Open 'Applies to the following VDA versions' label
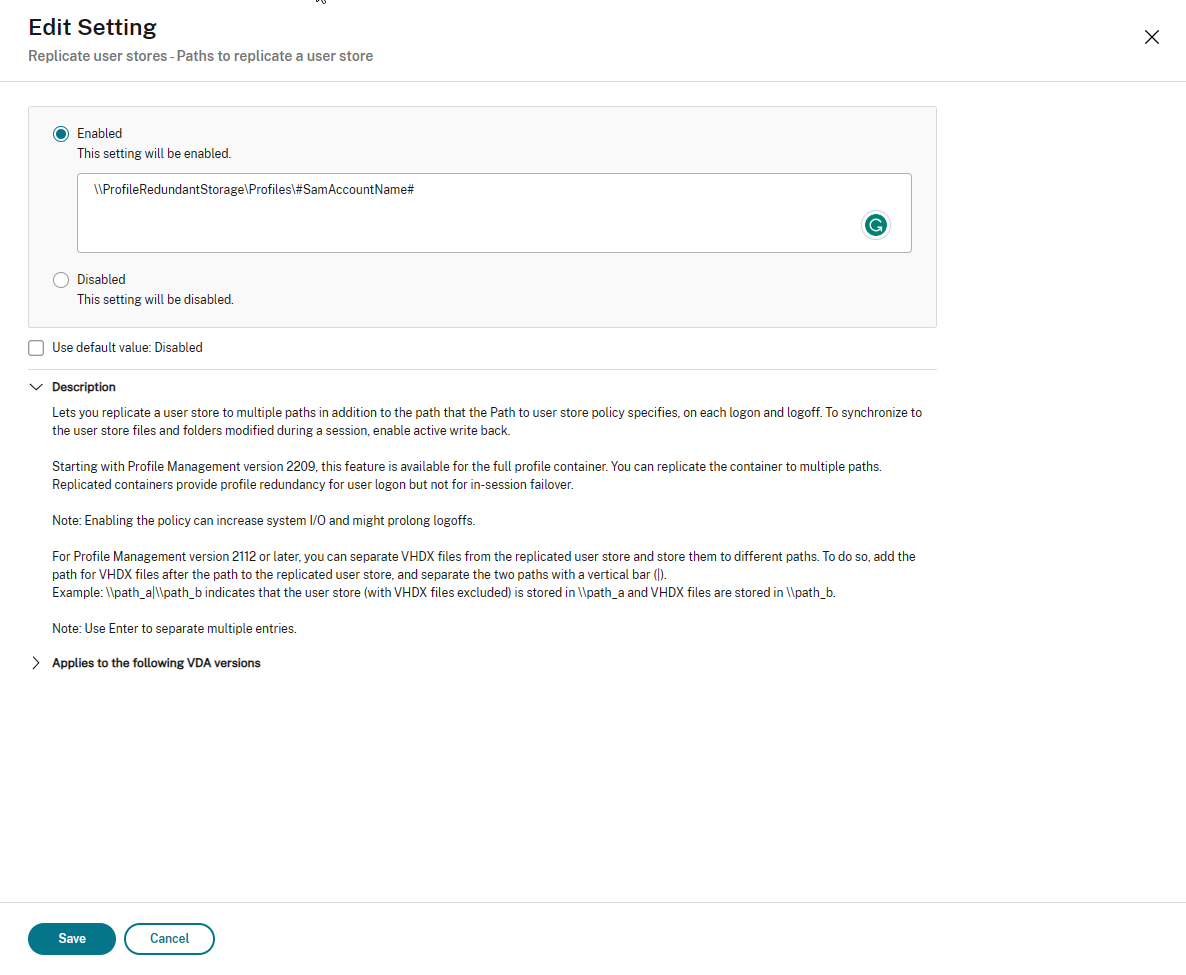The image size is (1186, 975). click(x=156, y=663)
